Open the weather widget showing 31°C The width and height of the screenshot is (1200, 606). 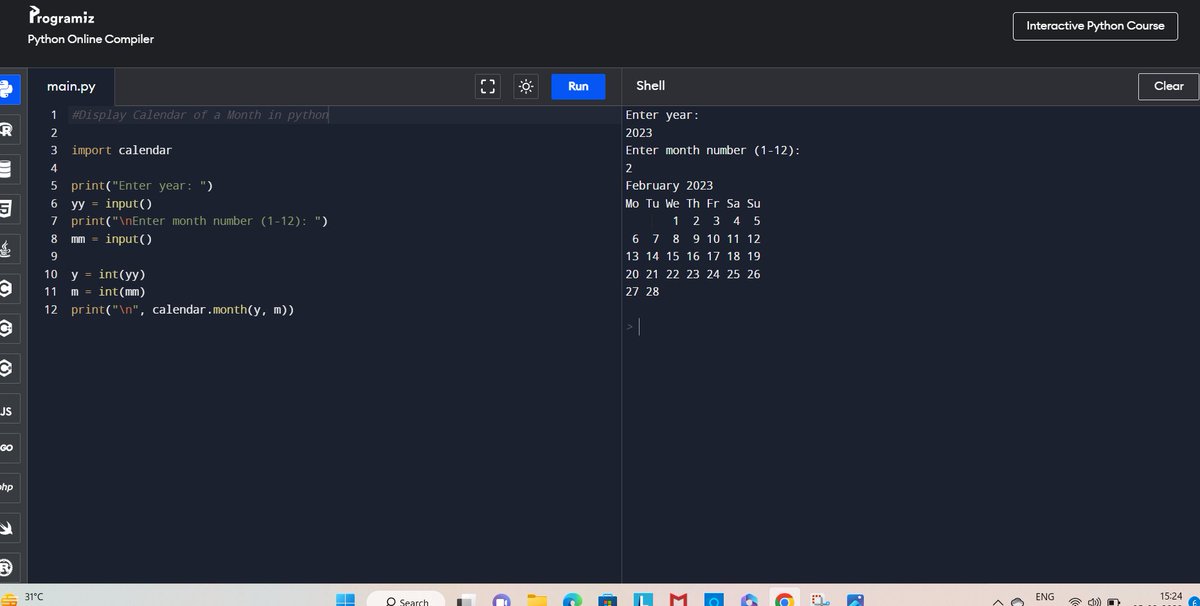point(22,599)
